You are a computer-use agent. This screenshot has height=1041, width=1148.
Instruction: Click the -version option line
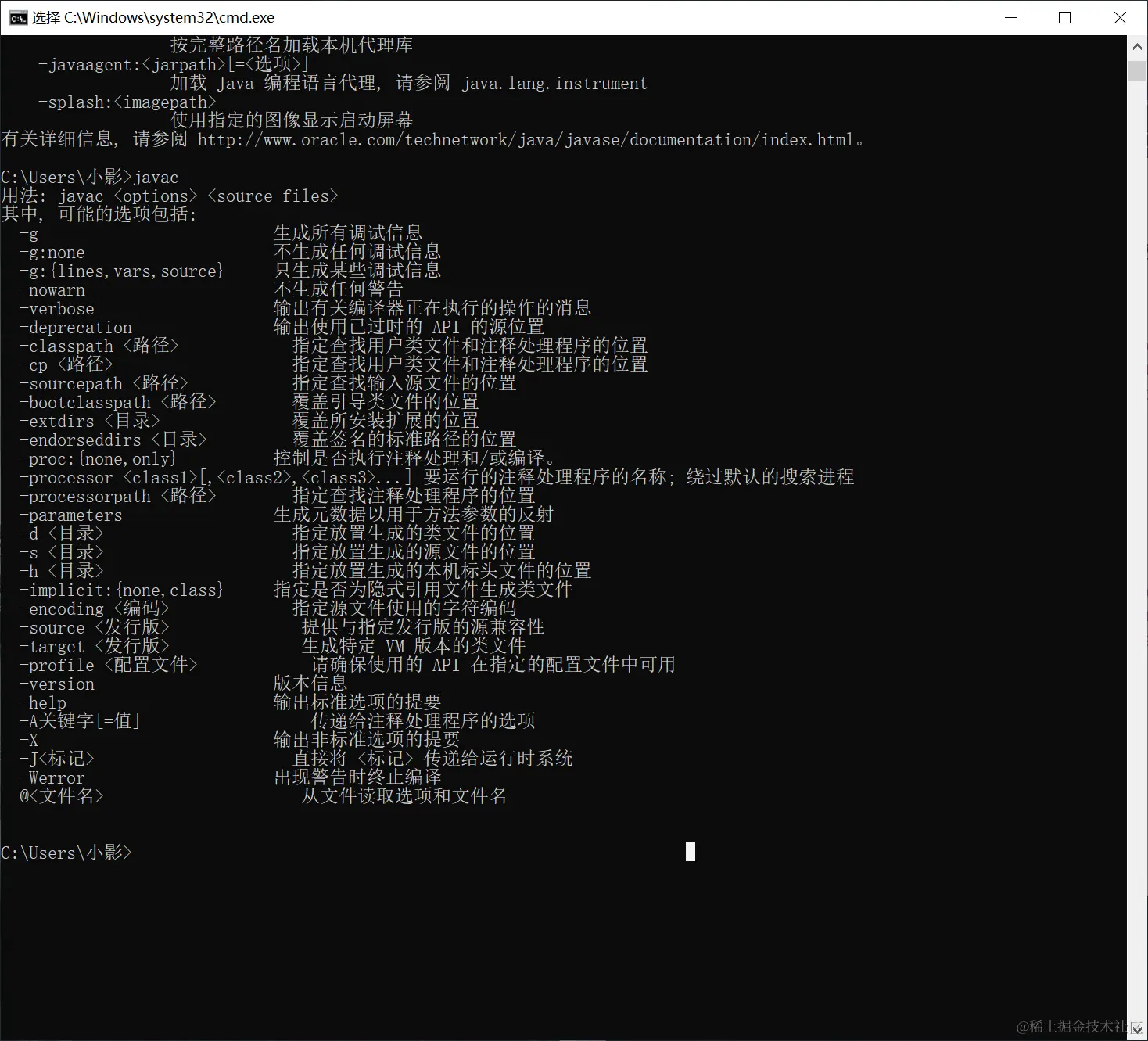point(56,684)
